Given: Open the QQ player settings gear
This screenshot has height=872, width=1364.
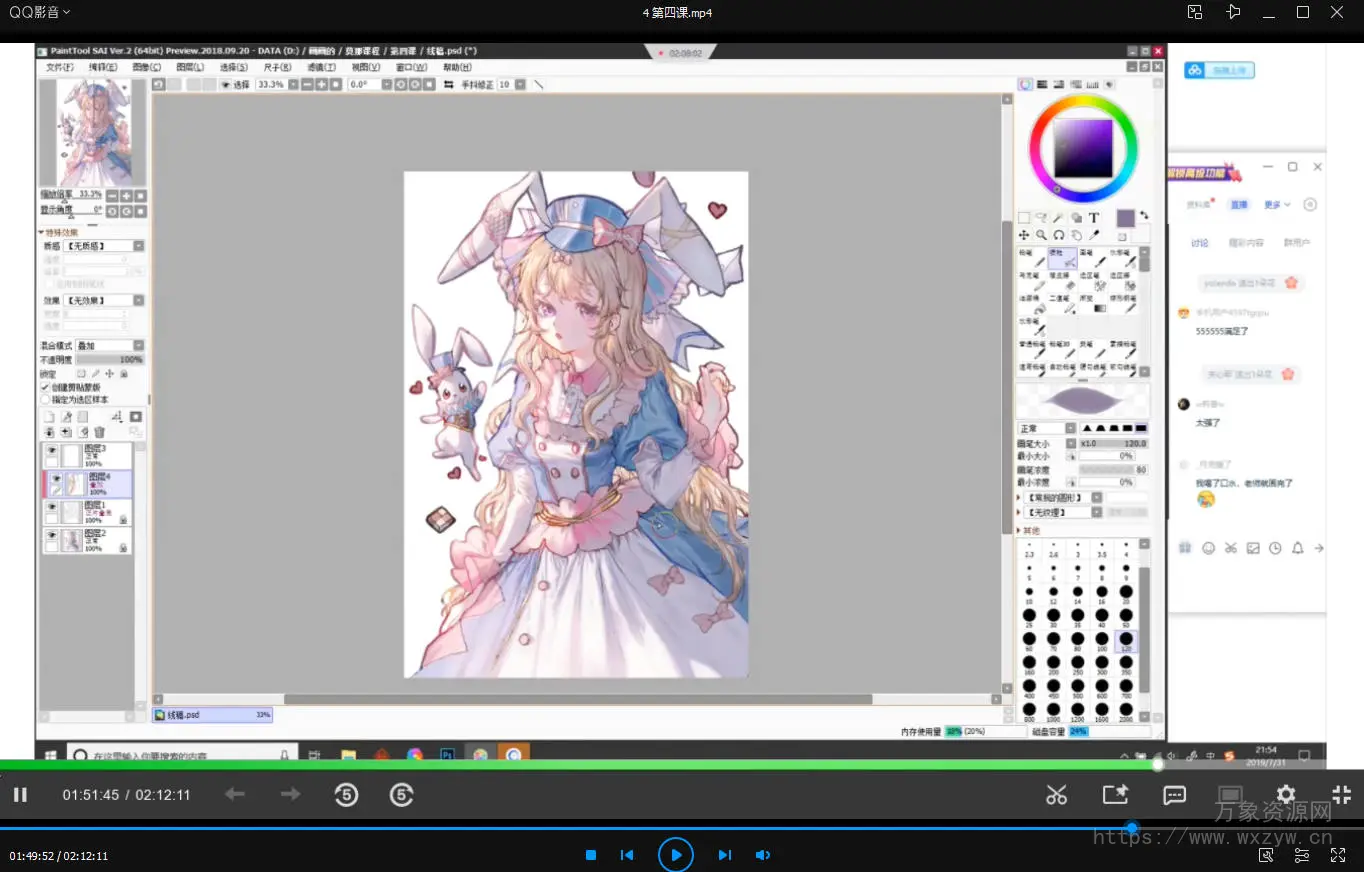Looking at the screenshot, I should click(x=1286, y=795).
